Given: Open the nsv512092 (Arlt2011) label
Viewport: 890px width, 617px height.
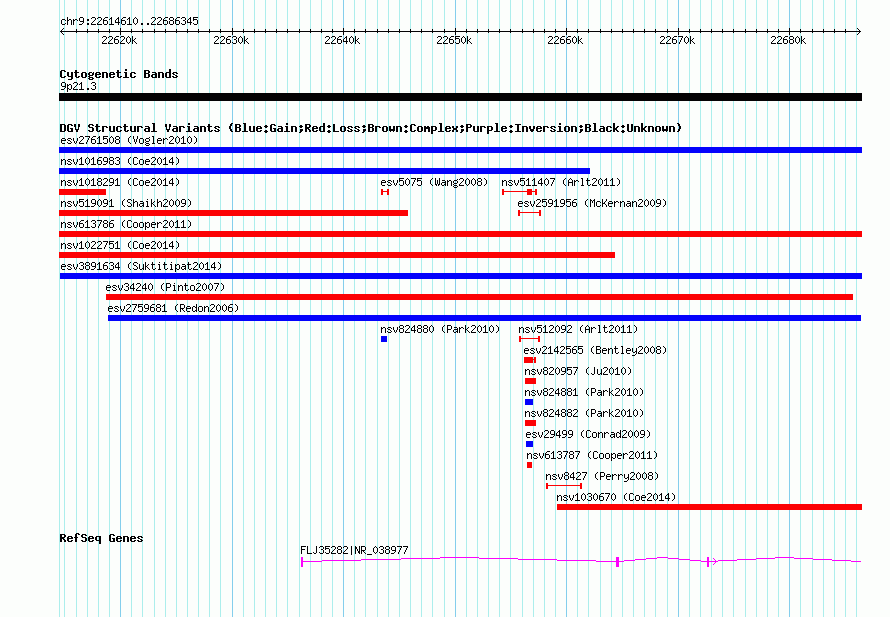Looking at the screenshot, I should pos(578,329).
